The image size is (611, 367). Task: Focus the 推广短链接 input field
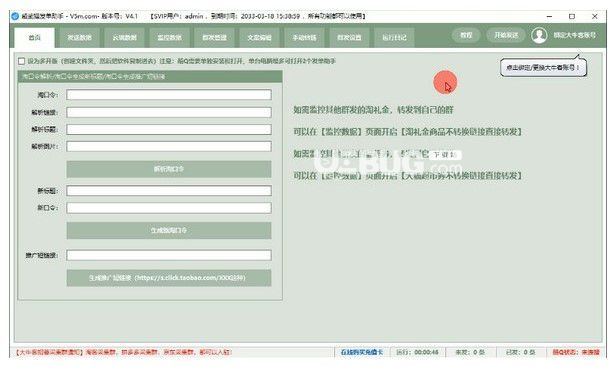[x=169, y=255]
